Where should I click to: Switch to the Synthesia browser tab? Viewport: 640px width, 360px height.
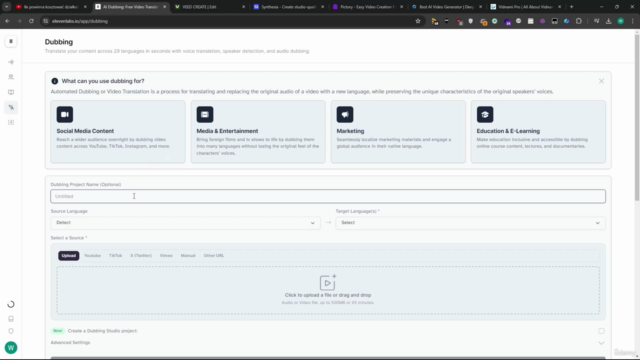pos(288,7)
